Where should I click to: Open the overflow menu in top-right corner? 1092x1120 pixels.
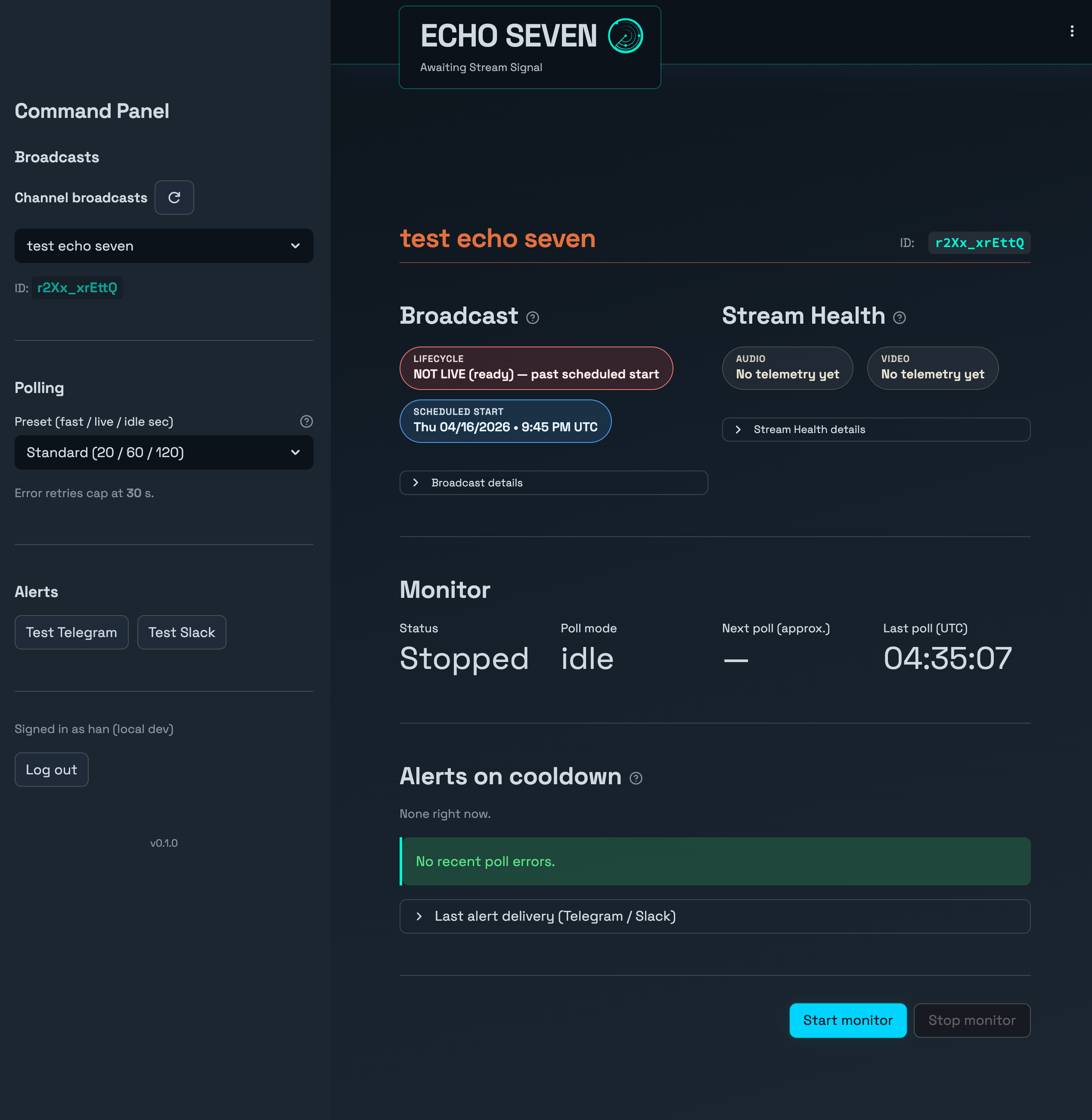pyautogui.click(x=1072, y=31)
